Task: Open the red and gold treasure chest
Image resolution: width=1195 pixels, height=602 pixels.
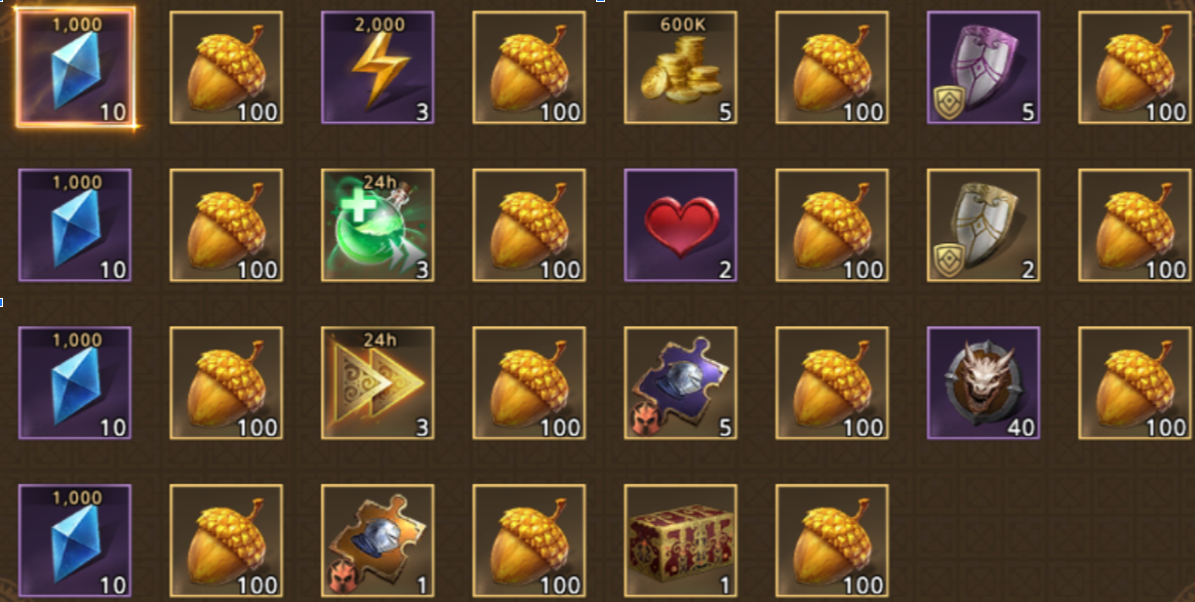Action: (x=681, y=540)
